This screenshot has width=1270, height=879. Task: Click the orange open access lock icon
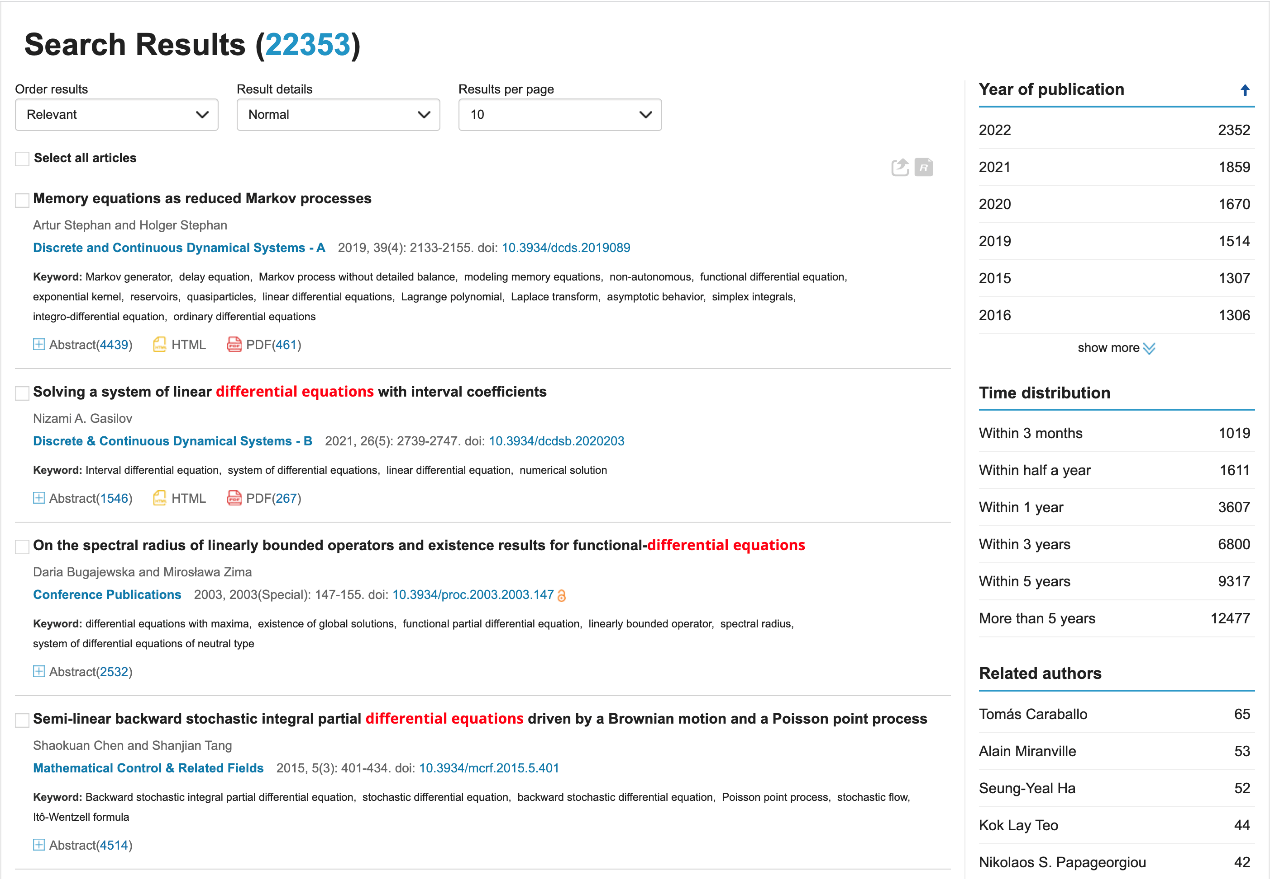coord(562,596)
